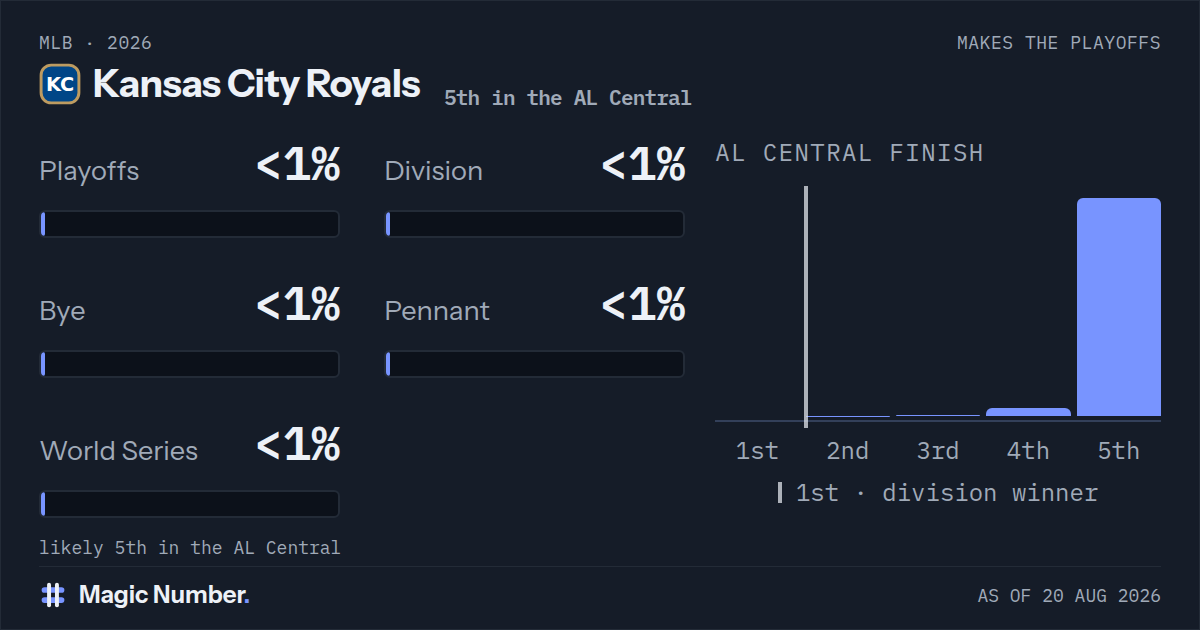Screen dimensions: 1200x630
Task: Click the 5th place finish chart bar
Action: [1119, 307]
